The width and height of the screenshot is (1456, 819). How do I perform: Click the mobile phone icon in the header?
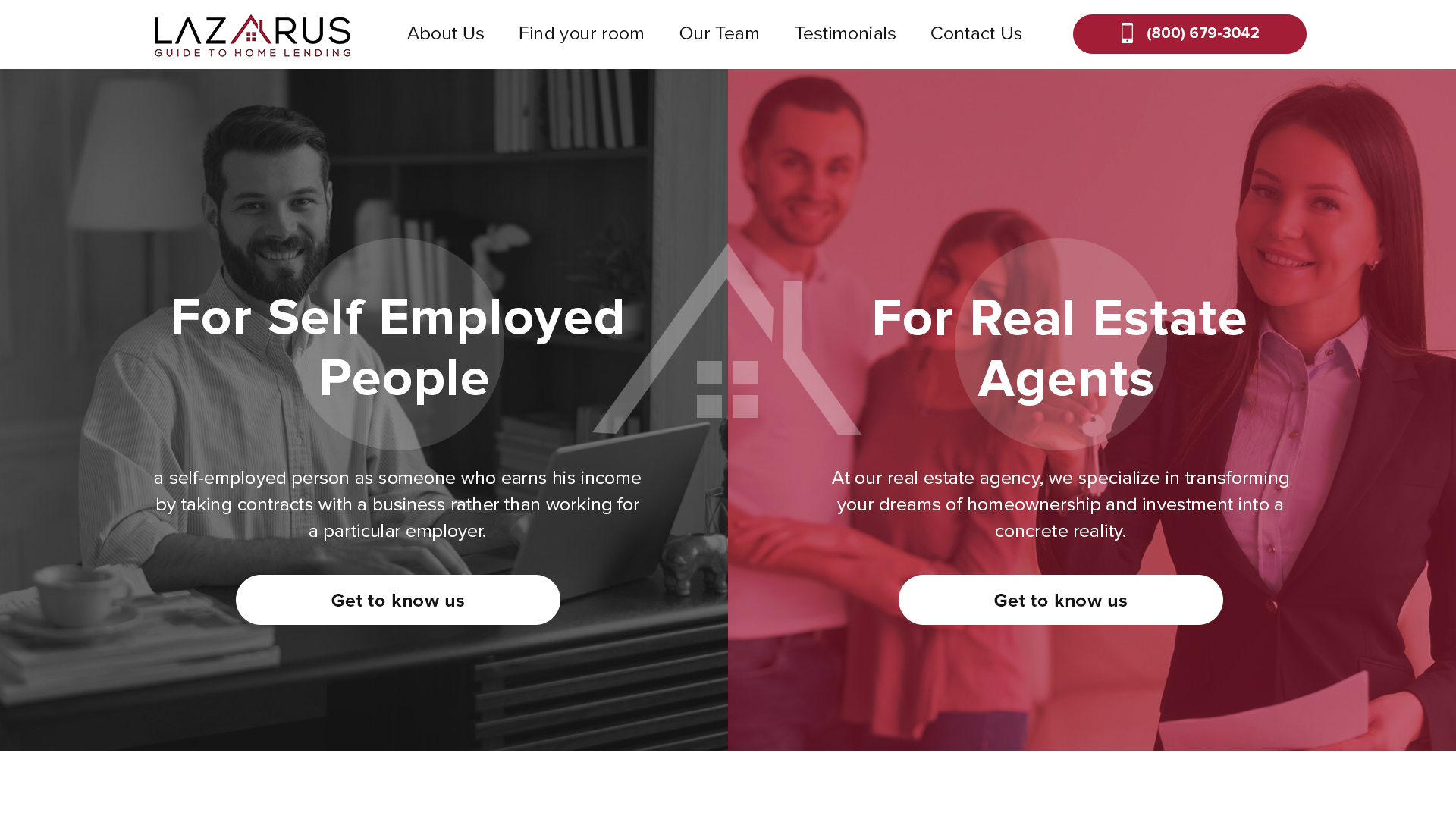[x=1127, y=33]
